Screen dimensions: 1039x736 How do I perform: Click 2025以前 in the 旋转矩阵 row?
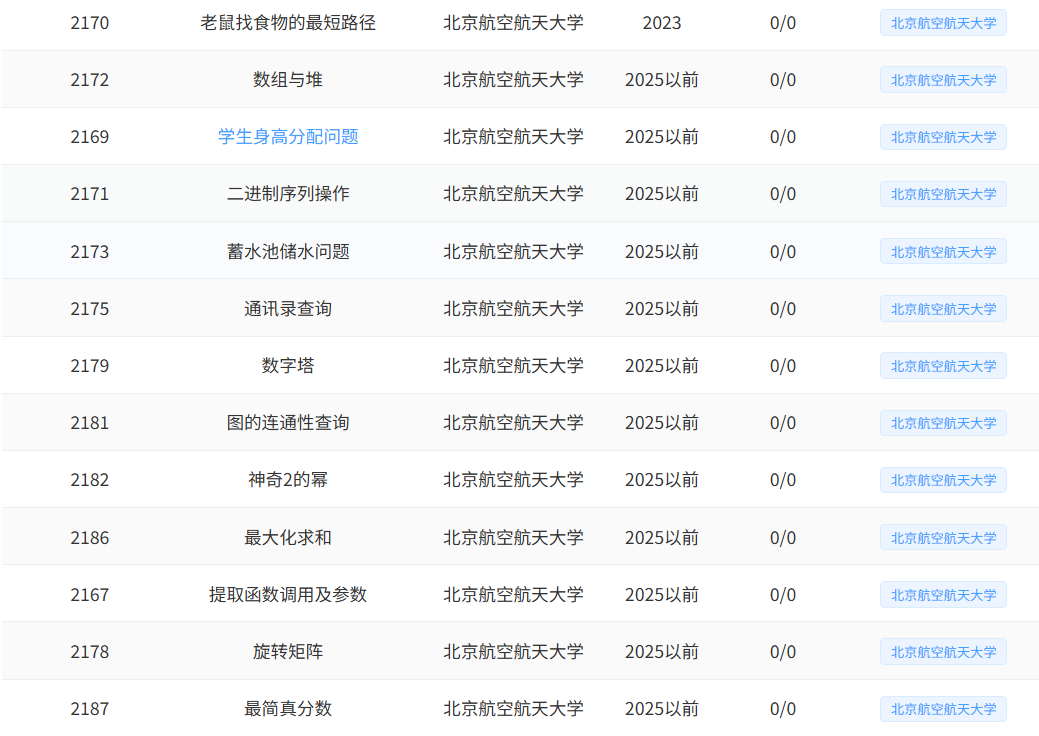661,651
